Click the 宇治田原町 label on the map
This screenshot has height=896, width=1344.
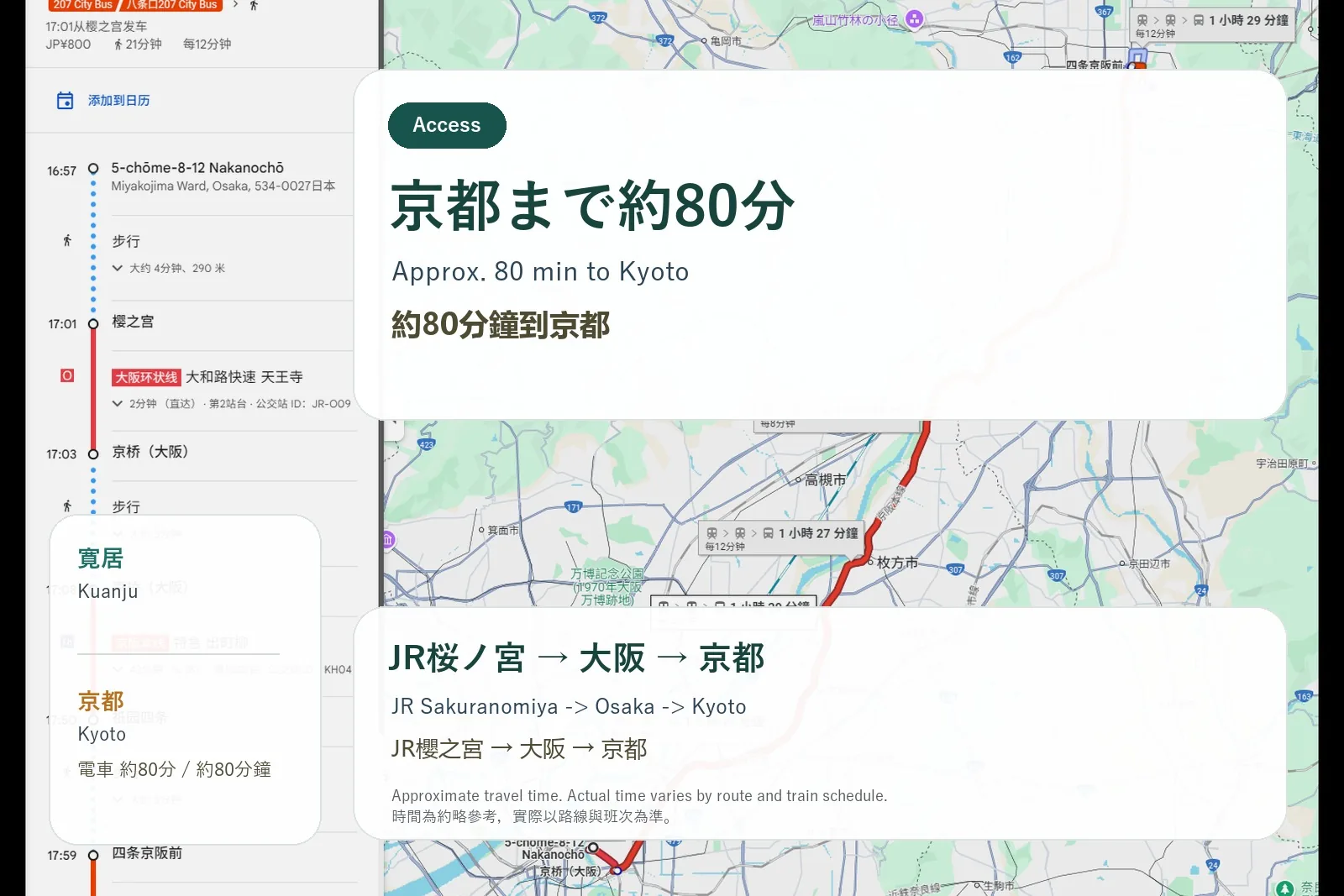coord(1282,464)
